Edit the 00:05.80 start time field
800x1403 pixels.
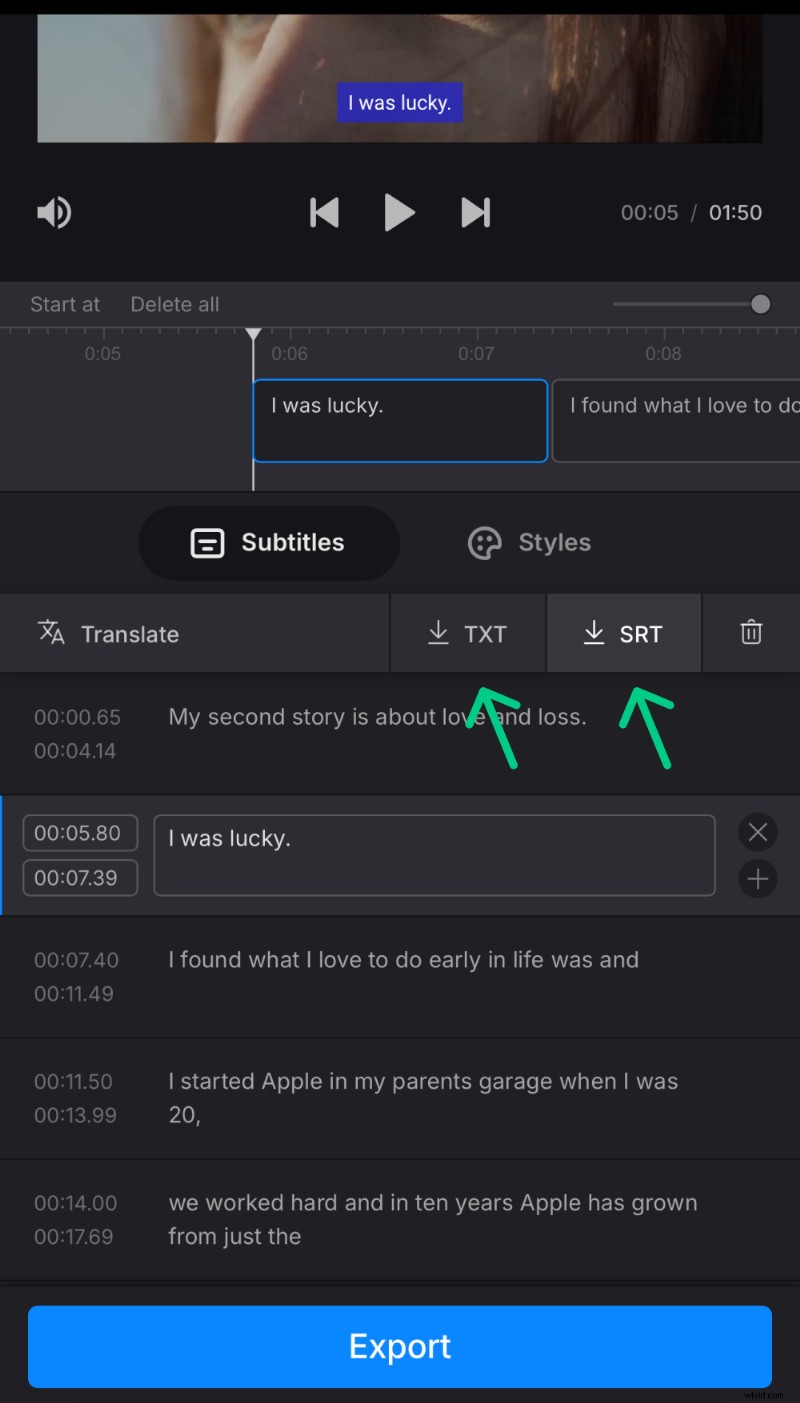point(79,832)
